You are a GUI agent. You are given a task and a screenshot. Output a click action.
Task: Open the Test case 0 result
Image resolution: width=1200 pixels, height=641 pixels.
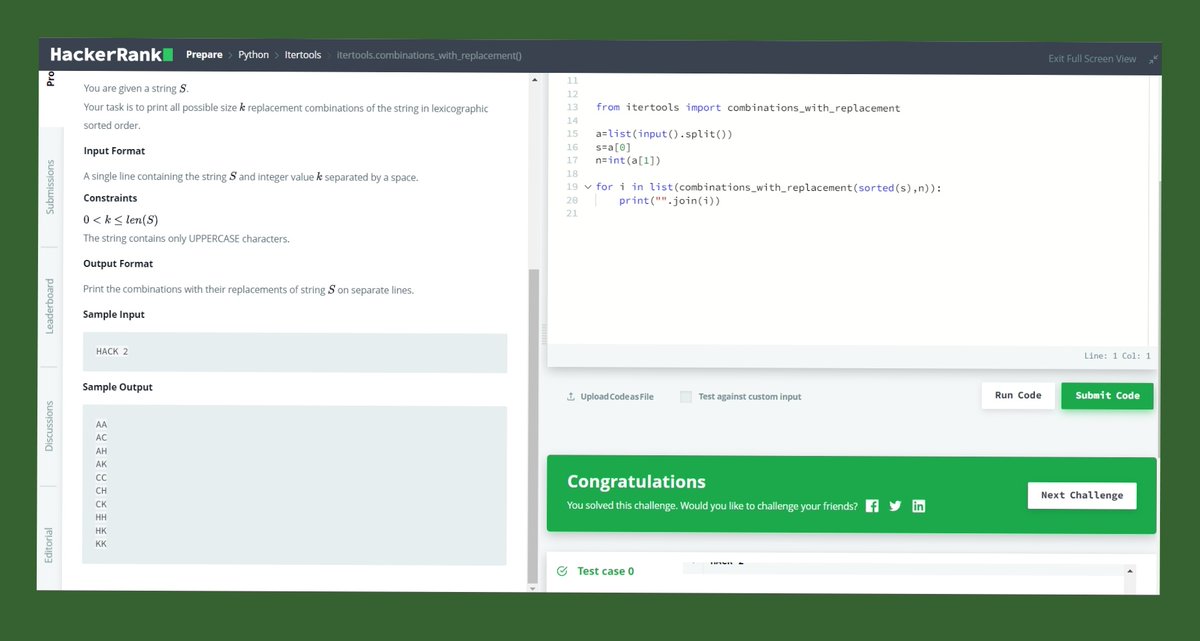pyautogui.click(x=605, y=571)
